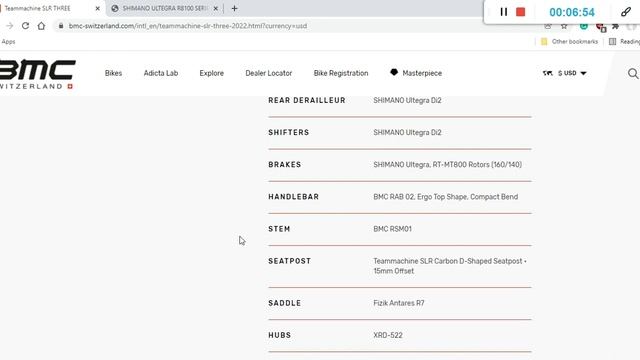The height and width of the screenshot is (360, 640).
Task: Close the Teammachine SLR THREE tab
Action: (x=98, y=8)
